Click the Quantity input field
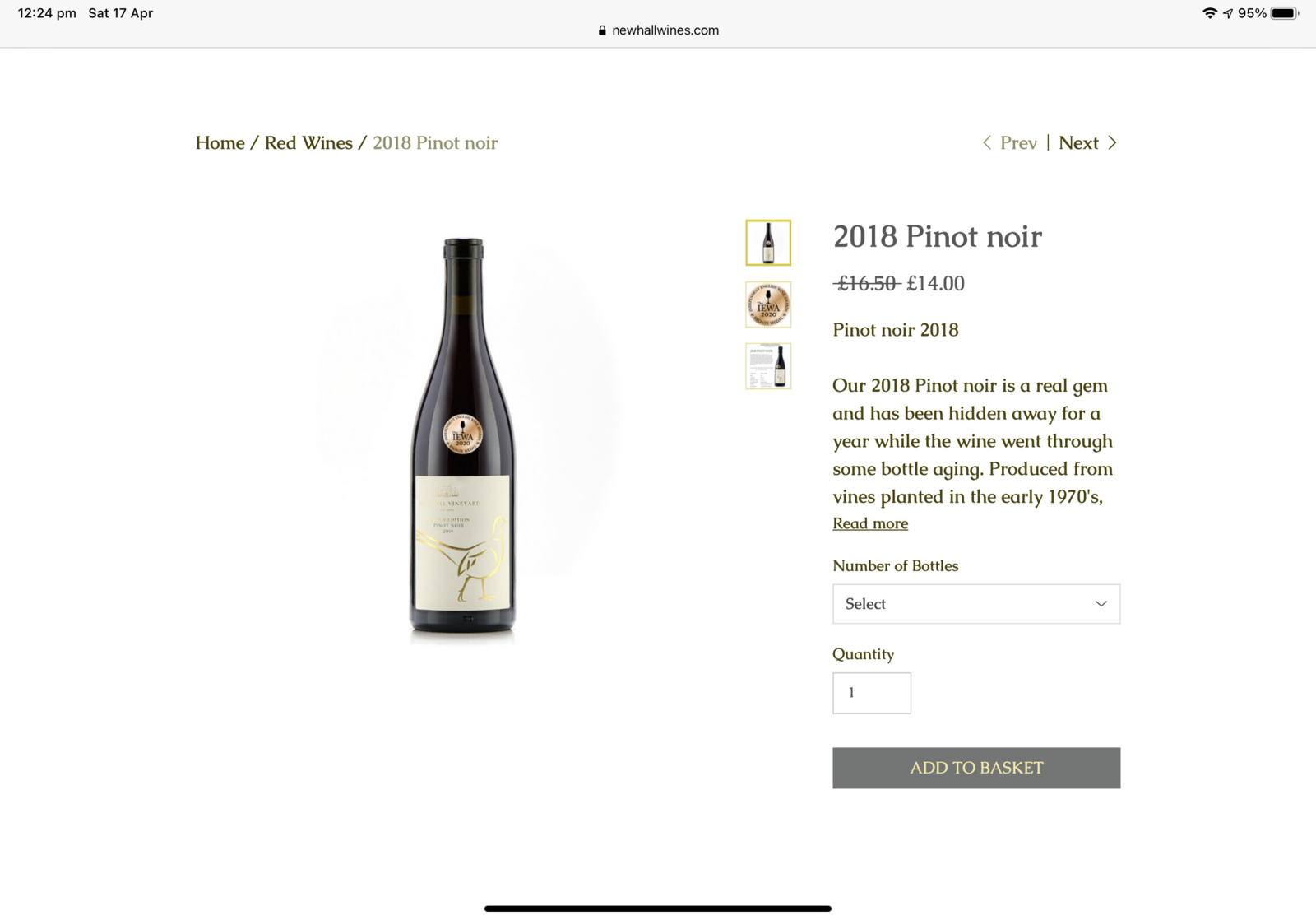Screen dimensions: 1316x920 pos(871,693)
